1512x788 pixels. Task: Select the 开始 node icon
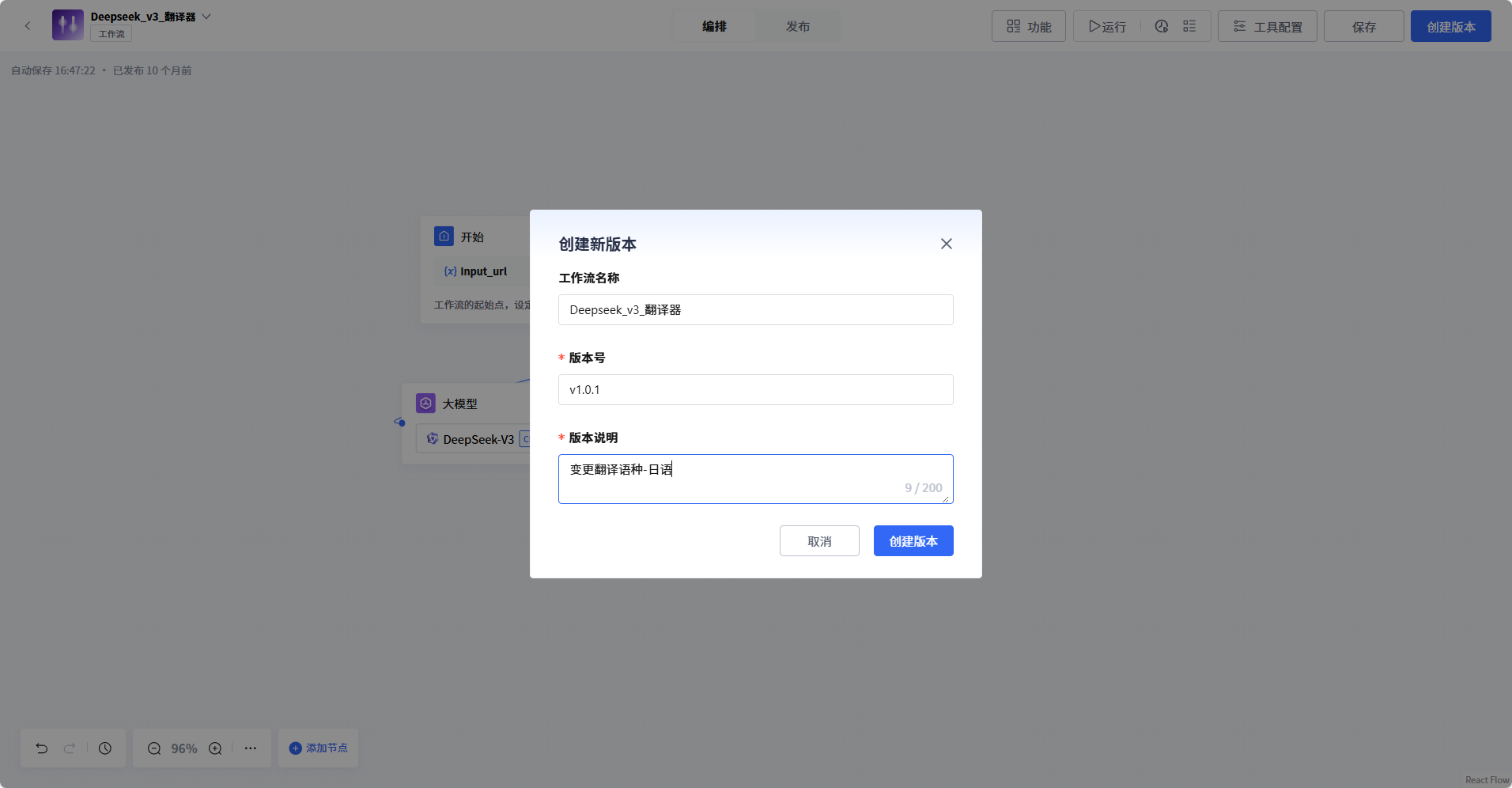click(444, 236)
